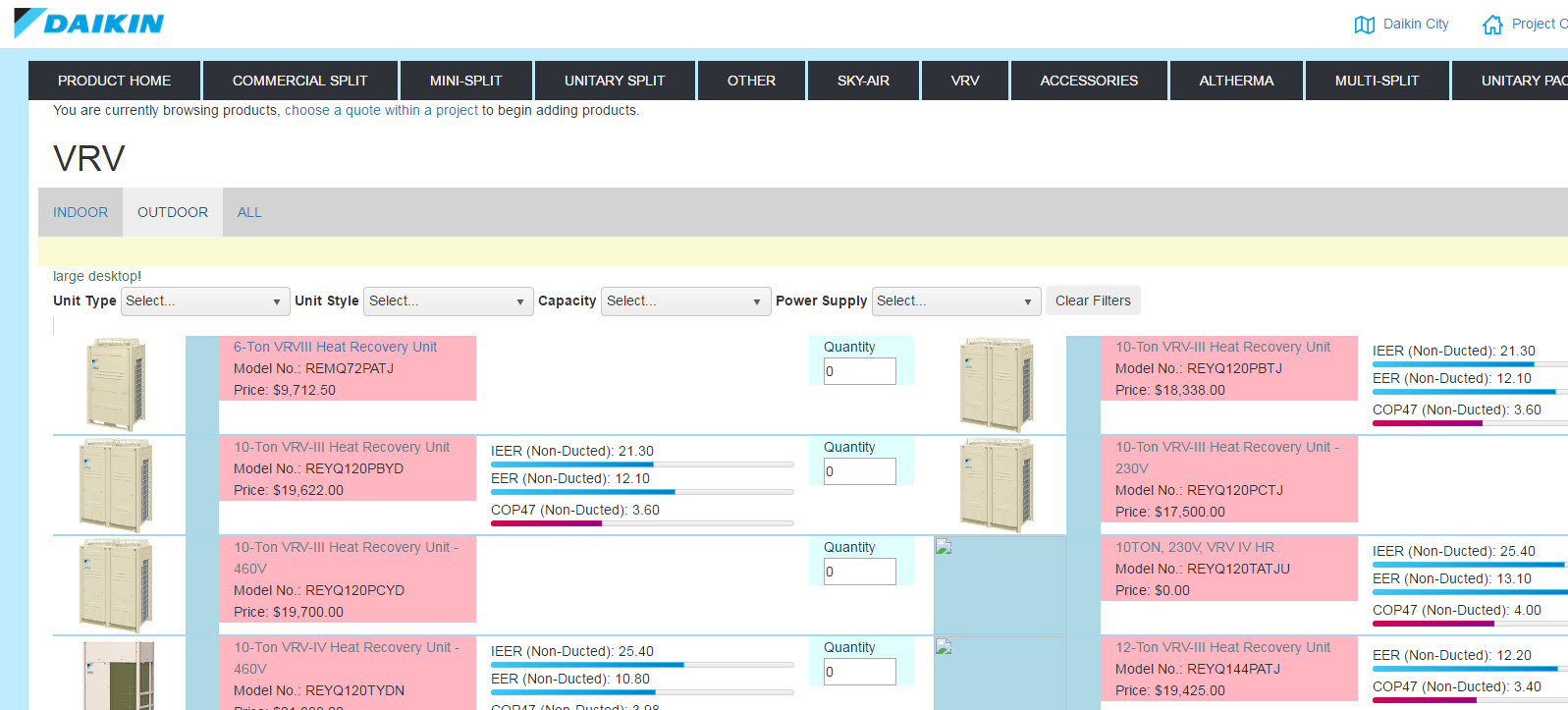Screen dimensions: 1568x710
Task: Click the Daikin logo
Action: (x=89, y=23)
